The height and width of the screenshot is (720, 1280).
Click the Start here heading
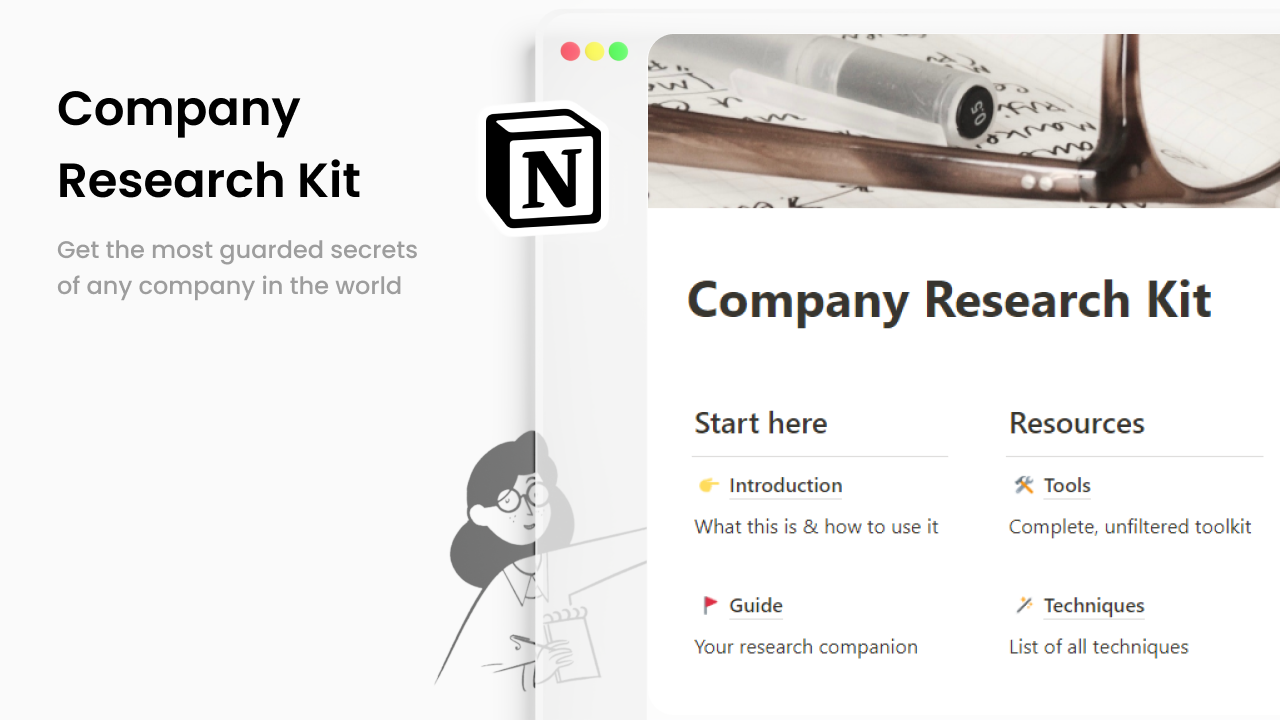pos(761,423)
